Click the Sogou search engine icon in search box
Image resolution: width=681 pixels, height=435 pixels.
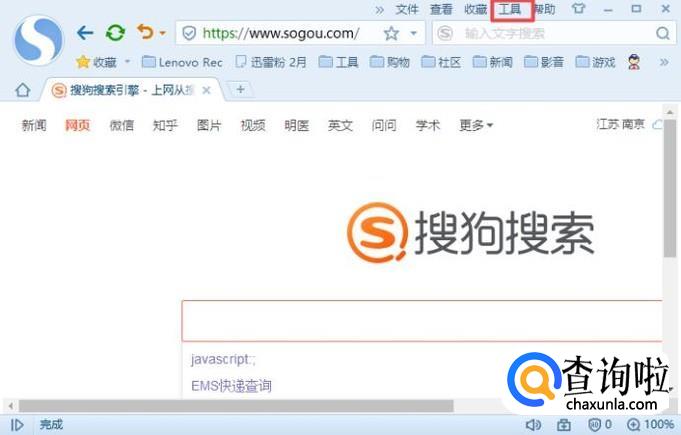[x=445, y=33]
